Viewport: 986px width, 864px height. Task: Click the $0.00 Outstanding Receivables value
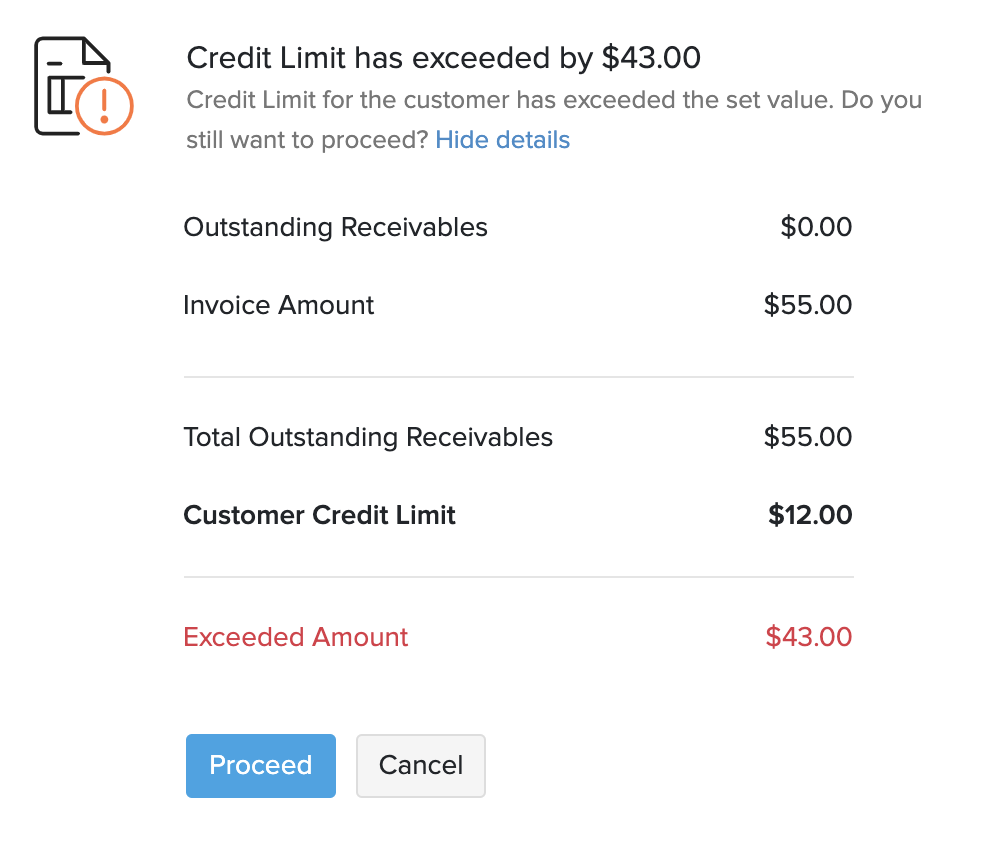[x=816, y=227]
